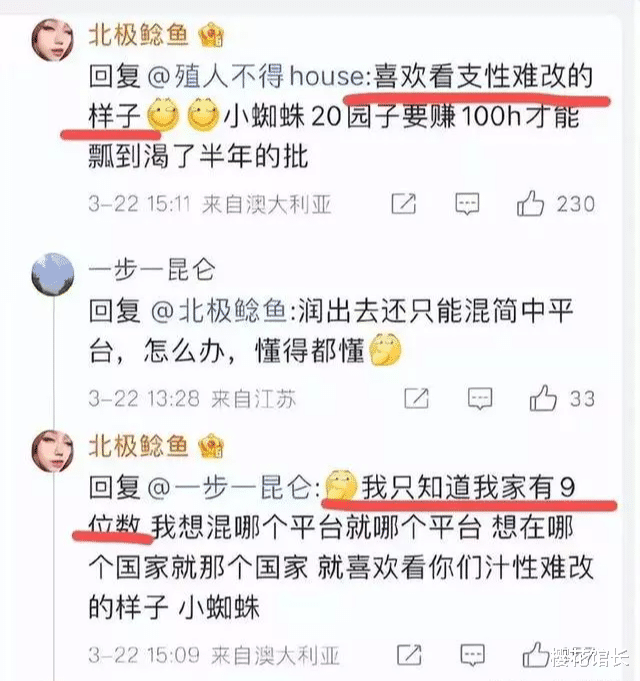Tap the 230 like count
Screen dimensions: 640x681
pyautogui.click(x=576, y=204)
